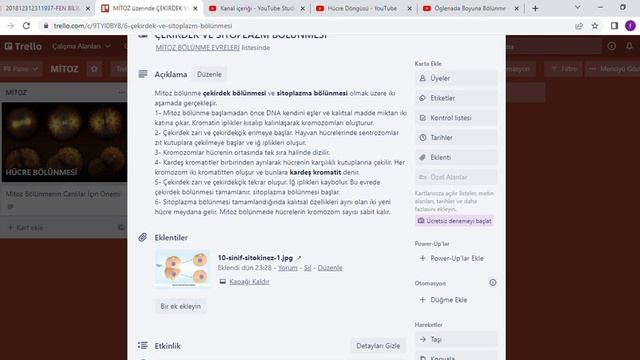Open the tab search chevron

pyautogui.click(x=578, y=7)
